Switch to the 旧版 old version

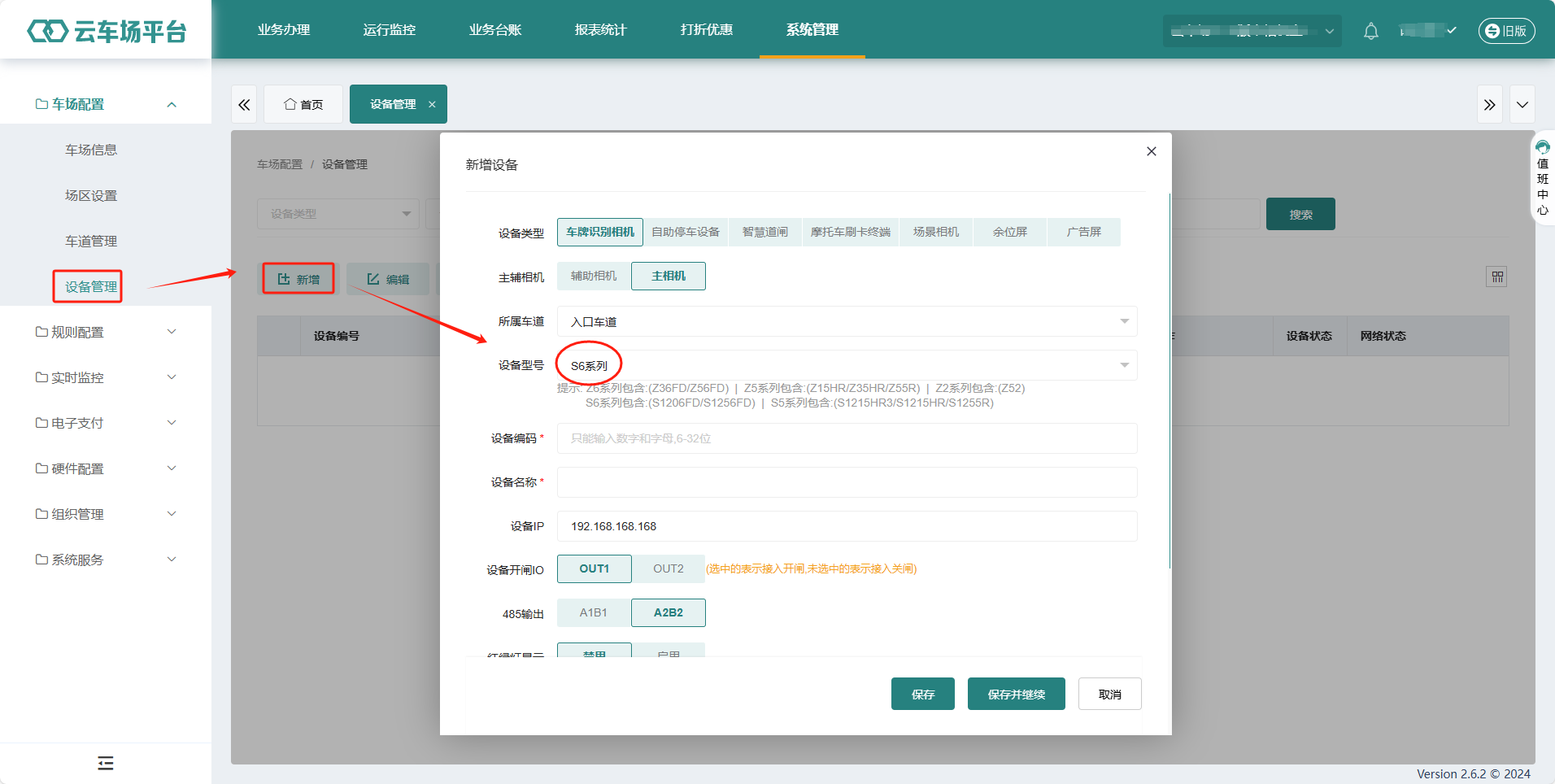click(1506, 31)
